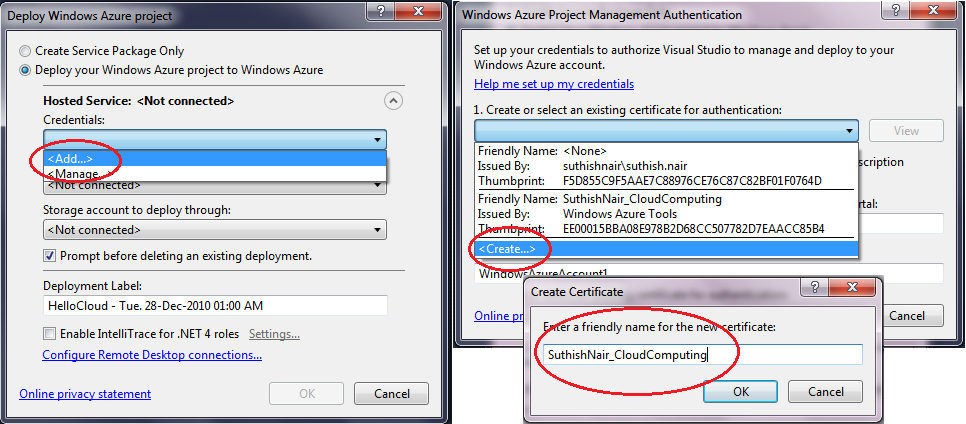The width and height of the screenshot is (966, 424).
Task: Click the Deployment Label text field
Action: [x=215, y=306]
